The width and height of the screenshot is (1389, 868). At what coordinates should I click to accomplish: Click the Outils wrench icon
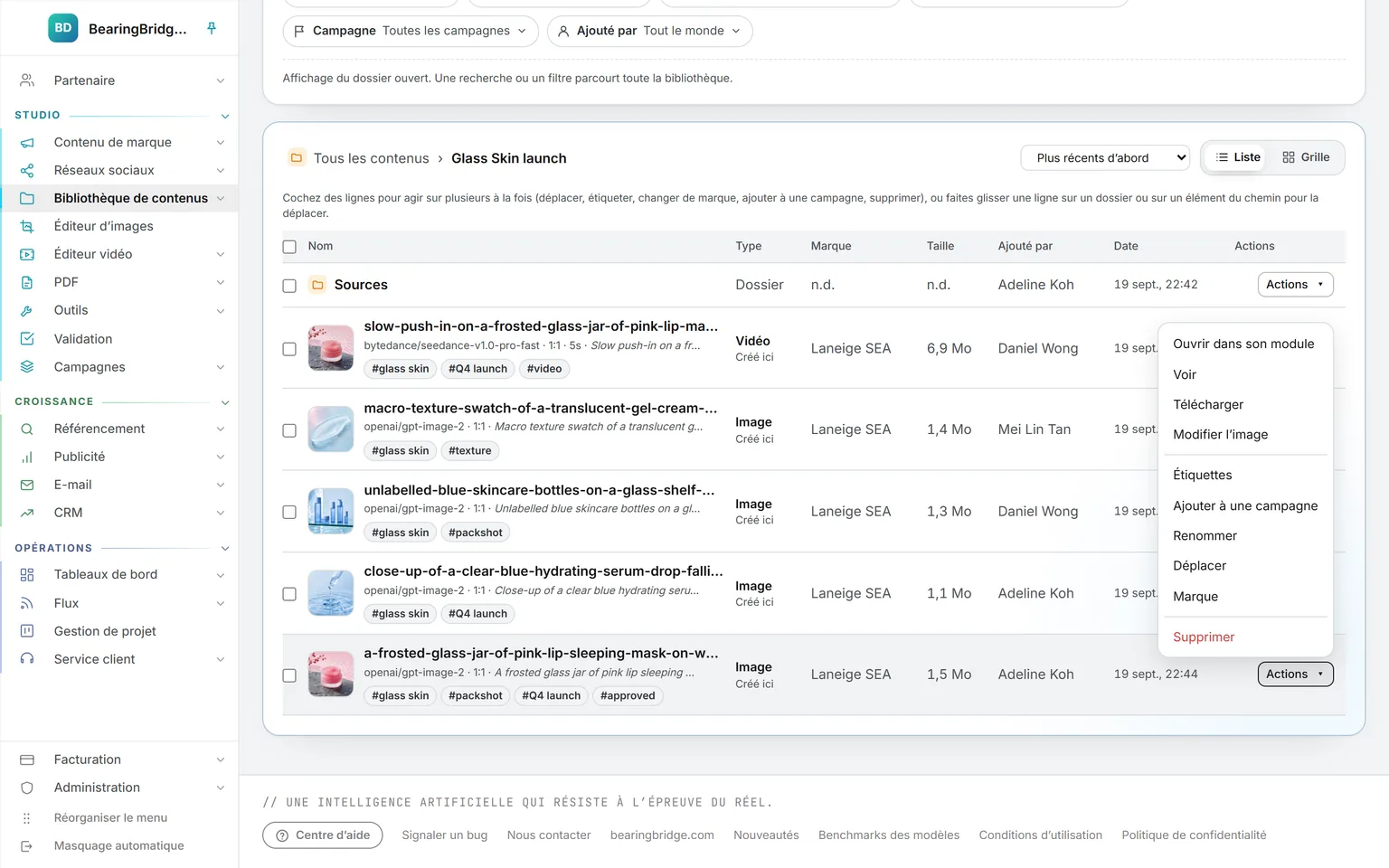tap(27, 311)
